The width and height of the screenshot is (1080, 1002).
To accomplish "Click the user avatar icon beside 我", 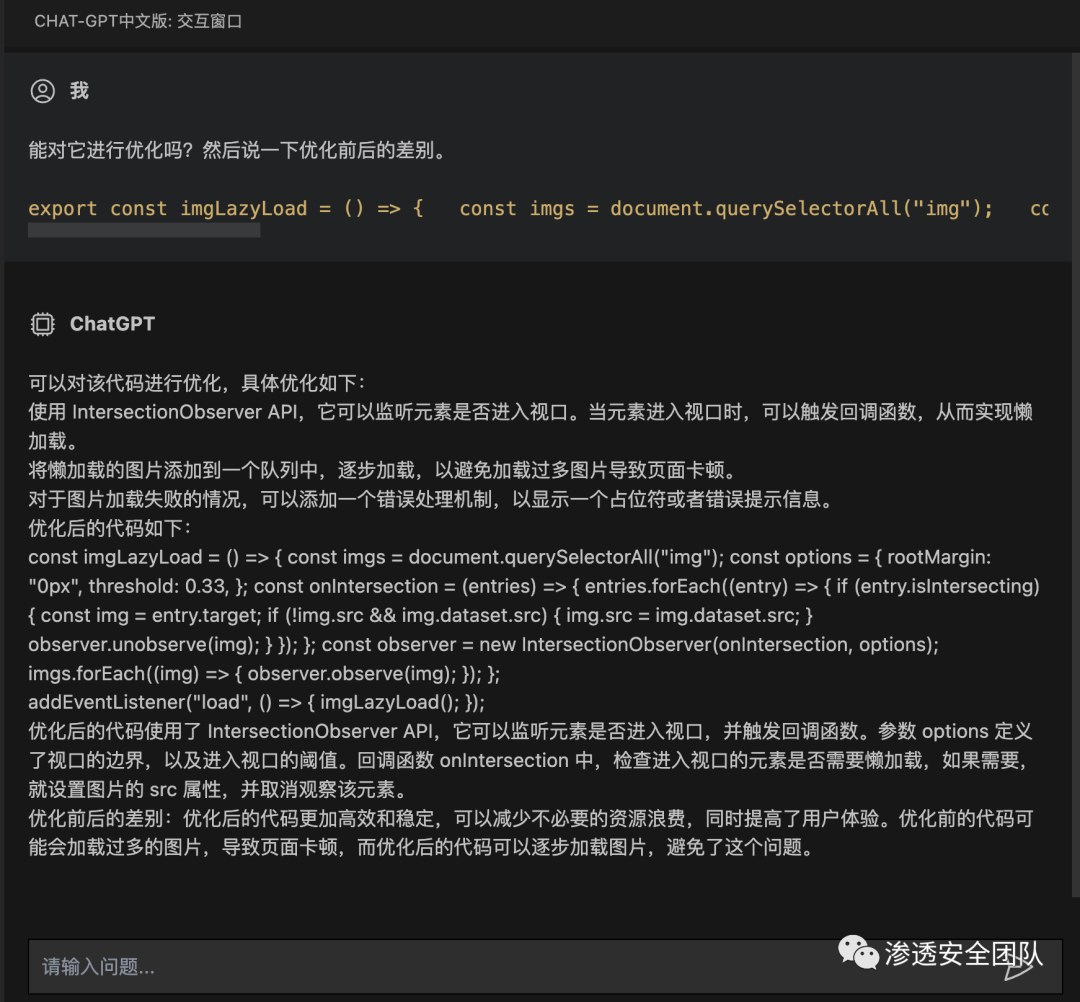I will 43,91.
